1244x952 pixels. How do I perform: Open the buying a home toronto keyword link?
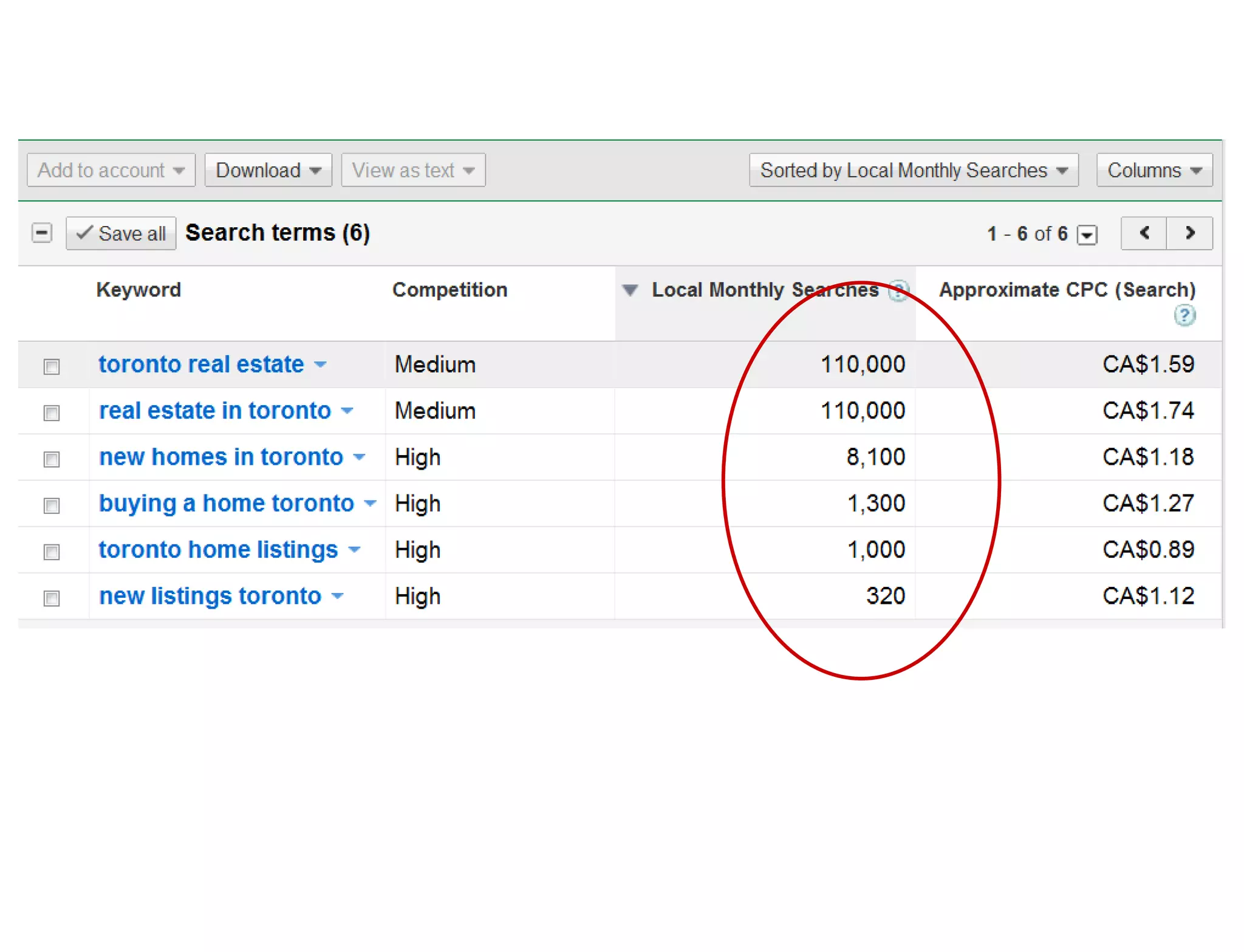pos(226,504)
